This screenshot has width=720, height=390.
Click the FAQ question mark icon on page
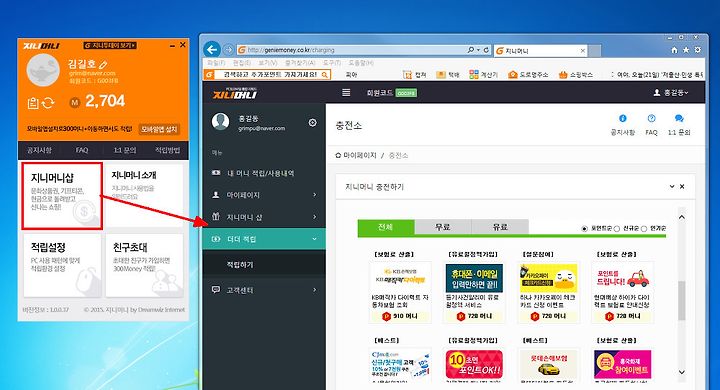click(x=651, y=119)
